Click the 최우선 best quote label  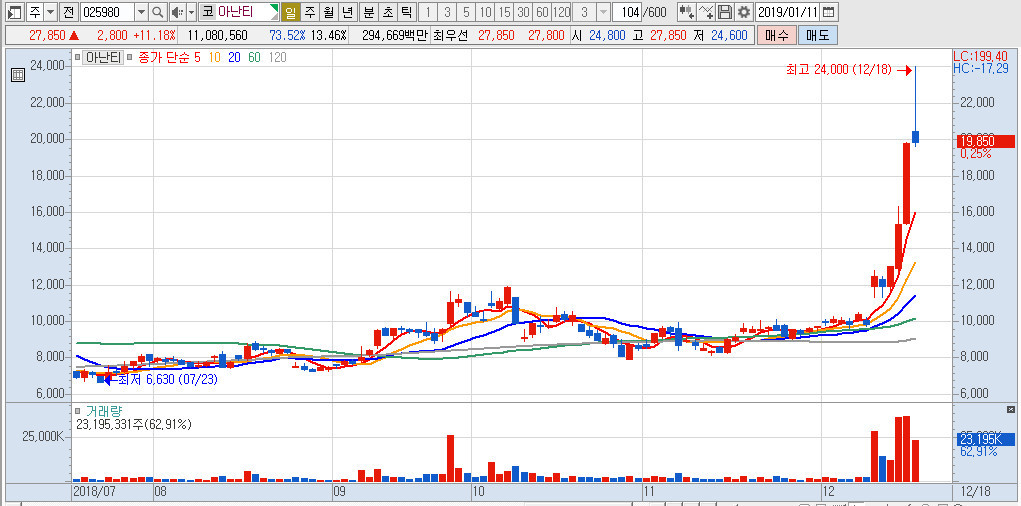[x=451, y=35]
